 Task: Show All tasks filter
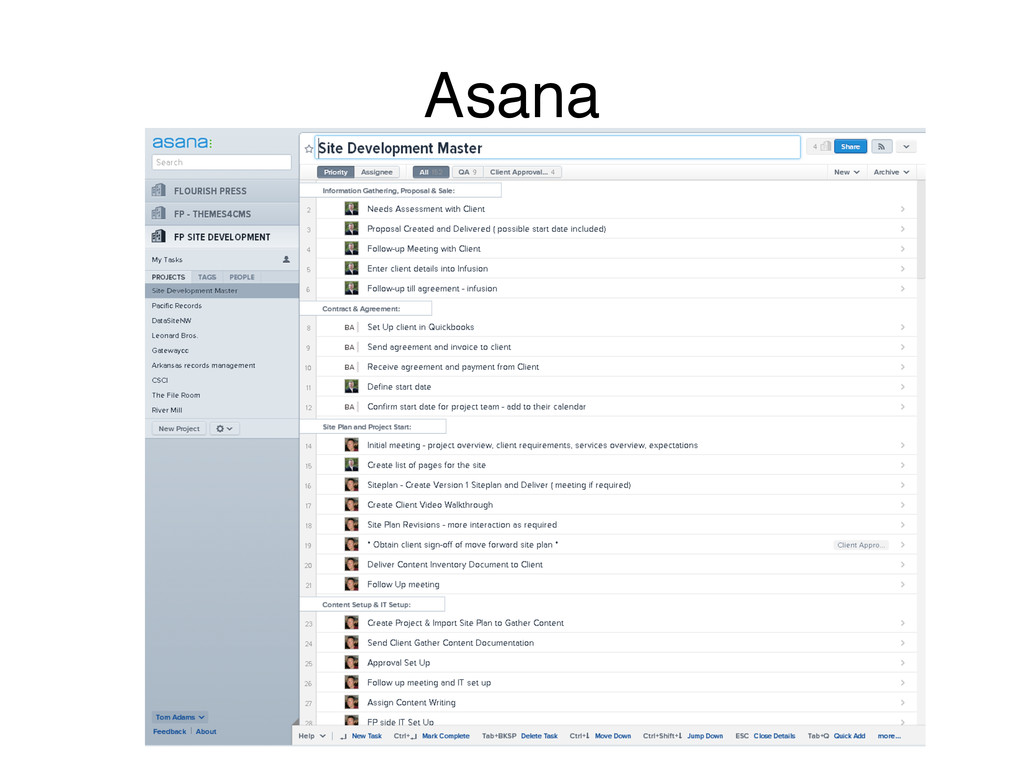(430, 172)
